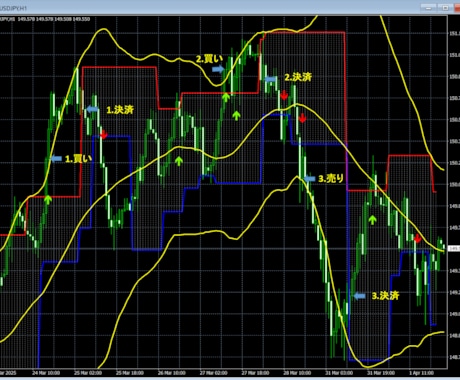The width and height of the screenshot is (460, 380).
Task: Select the 28 Mar 10:00 time axis label
Action: pos(297,373)
